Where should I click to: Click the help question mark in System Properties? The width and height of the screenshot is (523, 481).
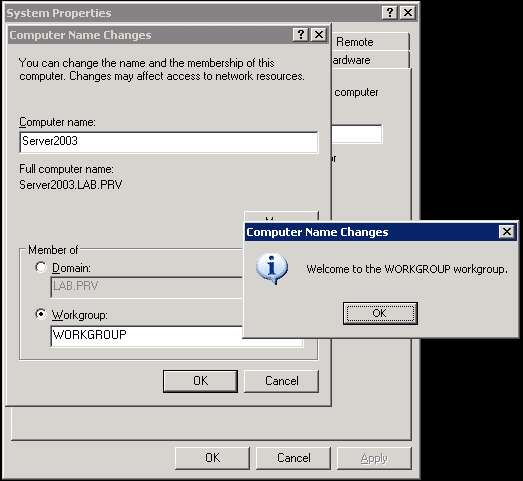click(390, 13)
